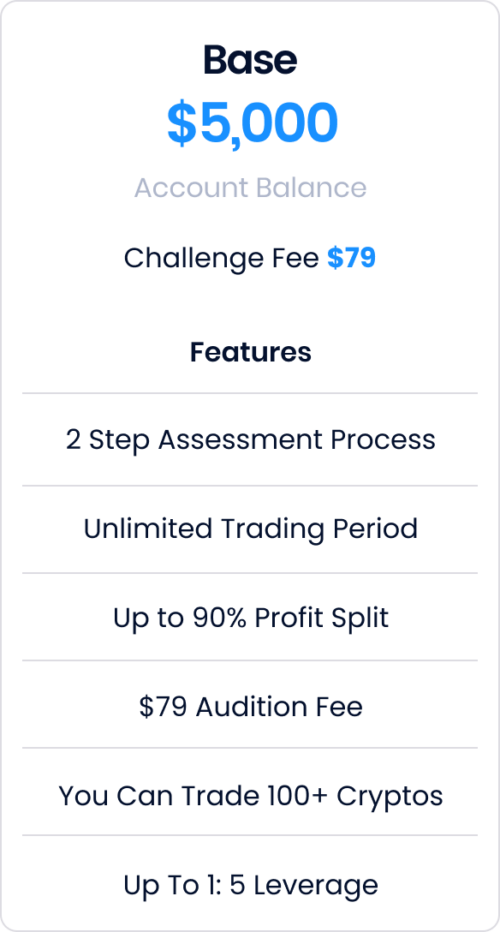
Task: Select the $5,000 account balance amount
Action: click(252, 124)
